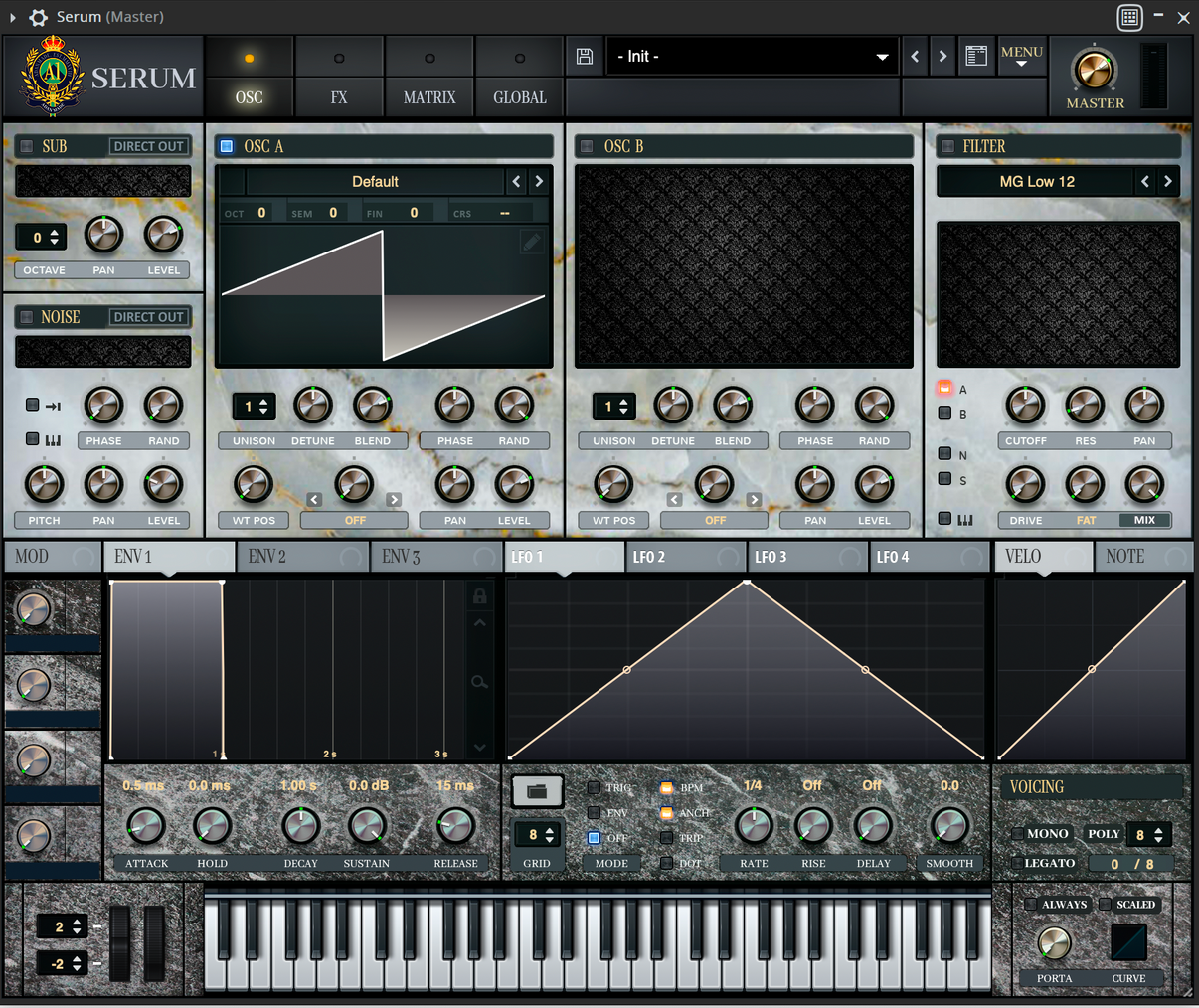Click the Serum crown logo
Viewport: 1199px width, 1008px height.
(x=52, y=75)
